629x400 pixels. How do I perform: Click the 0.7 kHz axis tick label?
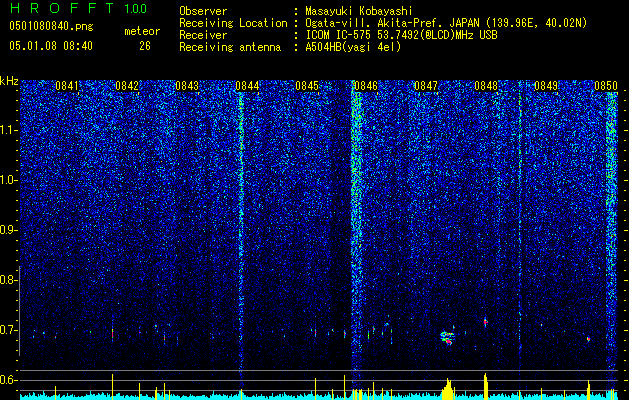pos(9,330)
